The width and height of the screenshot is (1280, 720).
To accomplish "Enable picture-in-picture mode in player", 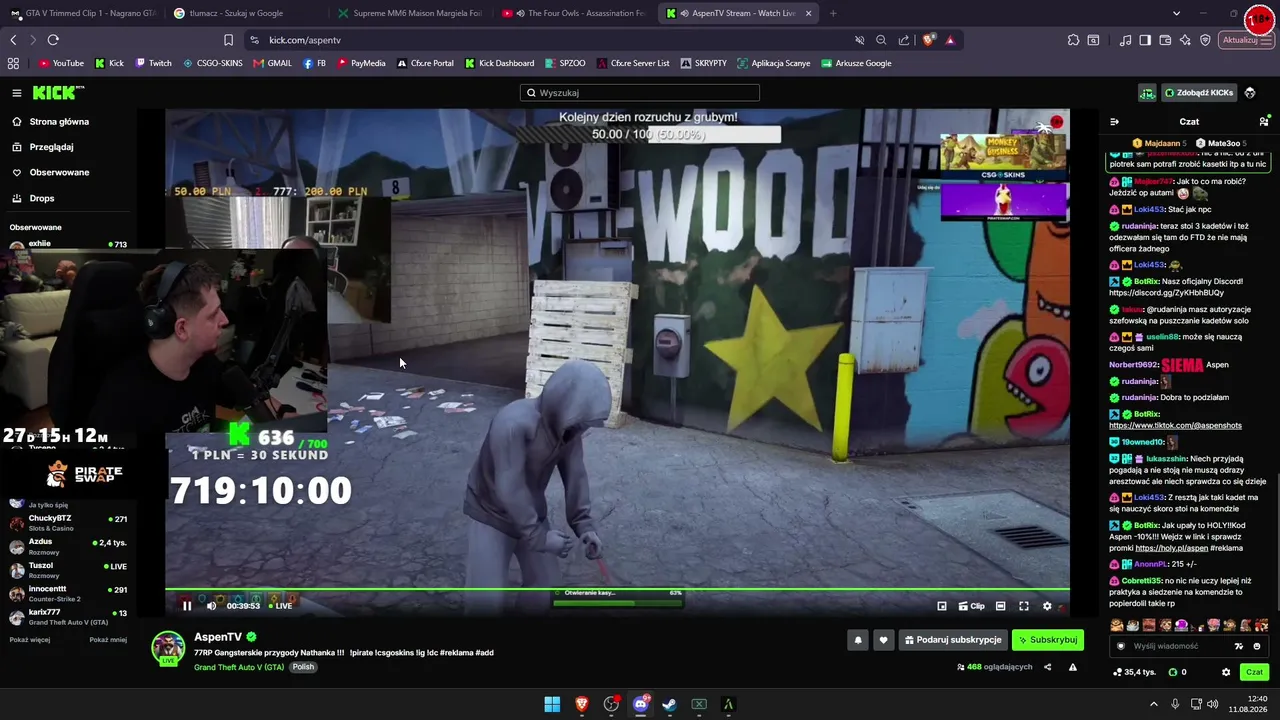I will 942,606.
